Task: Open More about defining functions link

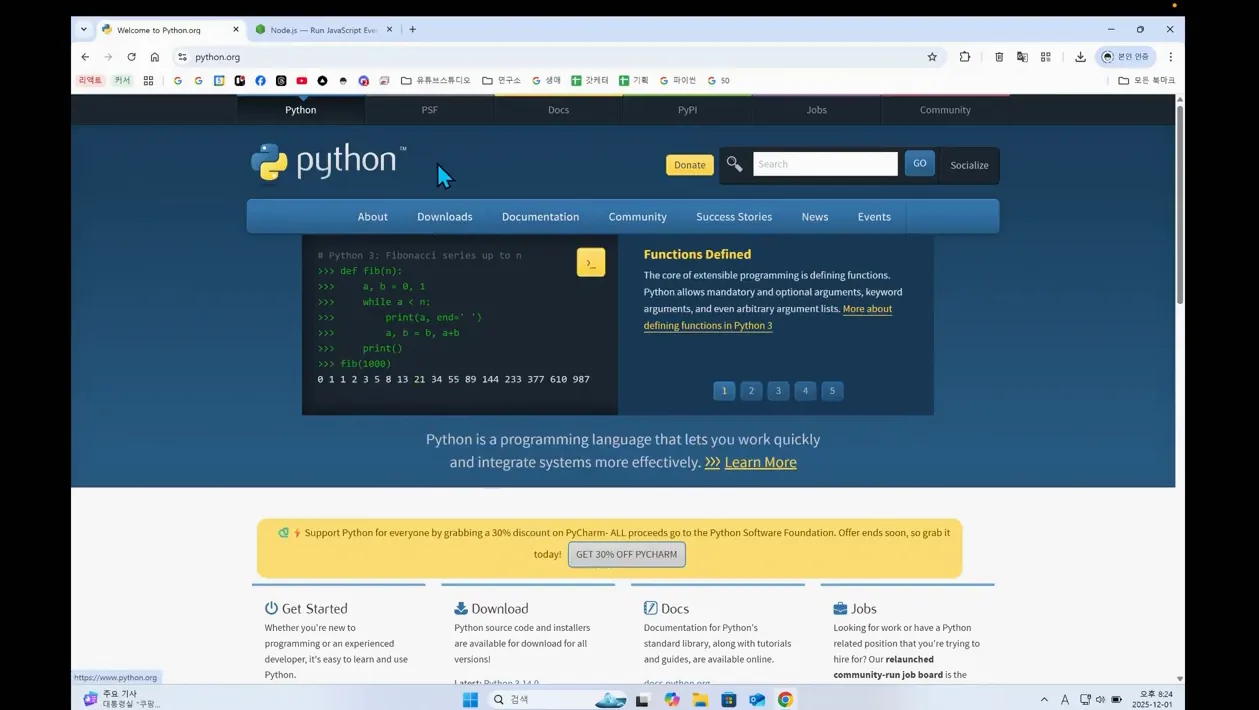Action: (768, 317)
